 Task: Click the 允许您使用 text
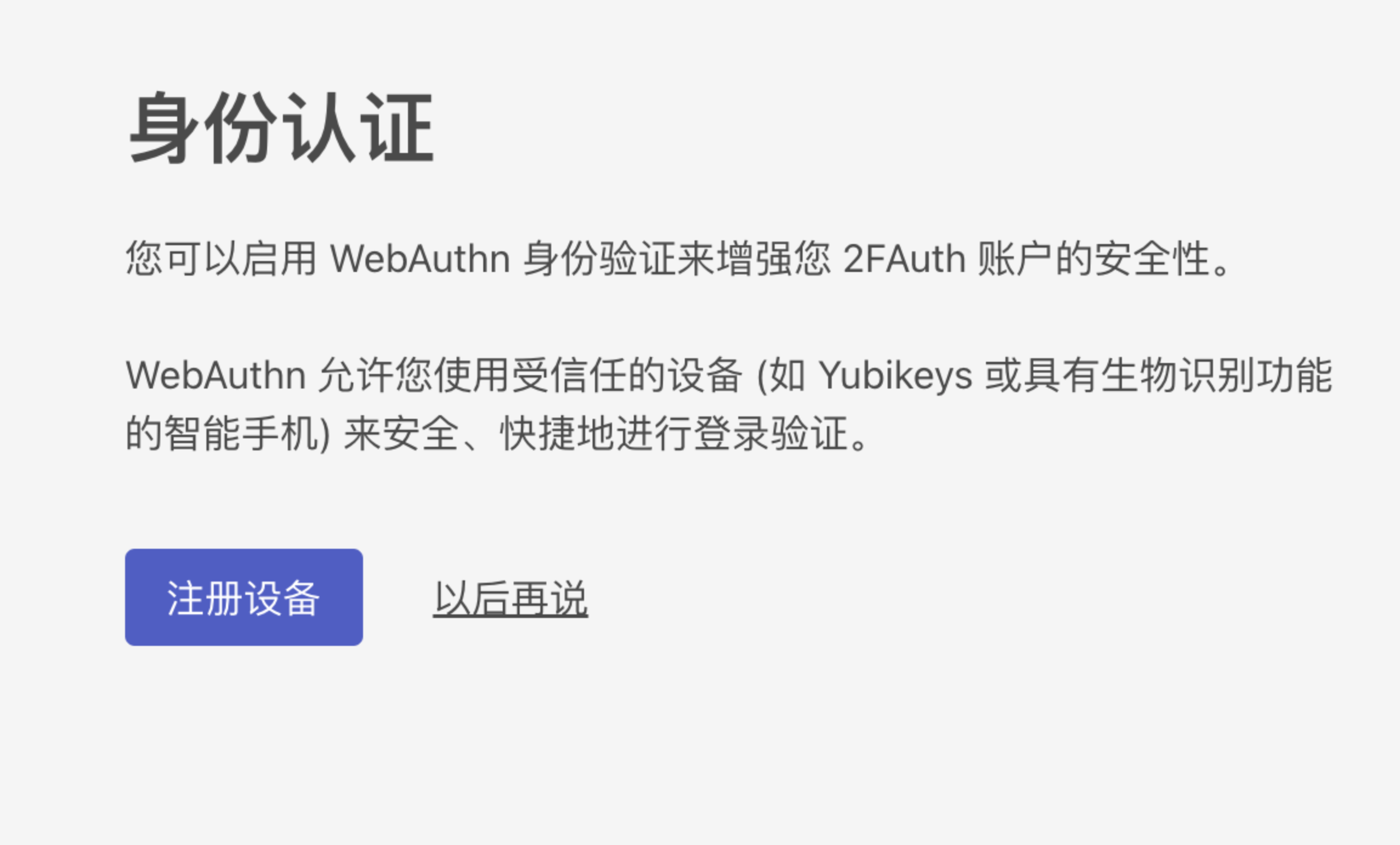point(414,376)
